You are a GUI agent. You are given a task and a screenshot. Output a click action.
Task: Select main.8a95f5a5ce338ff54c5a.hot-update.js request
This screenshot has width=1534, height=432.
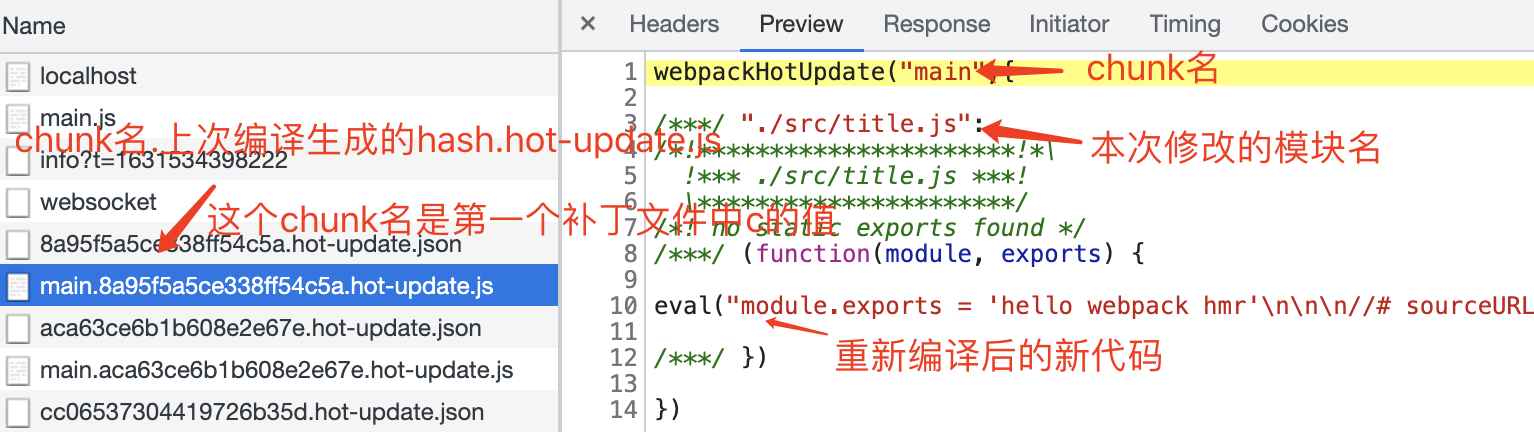pos(279,286)
